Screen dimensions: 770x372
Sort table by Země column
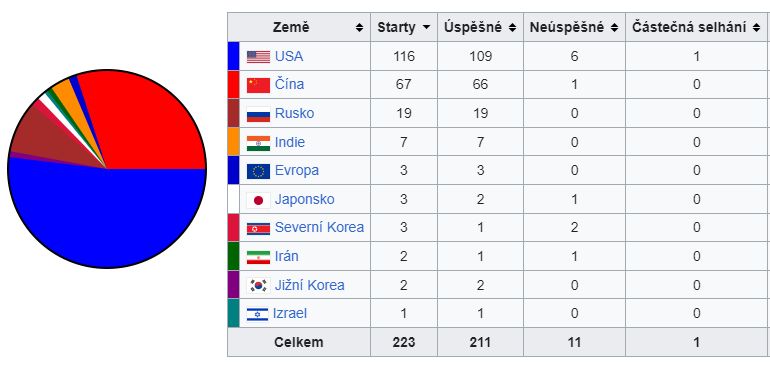point(359,28)
